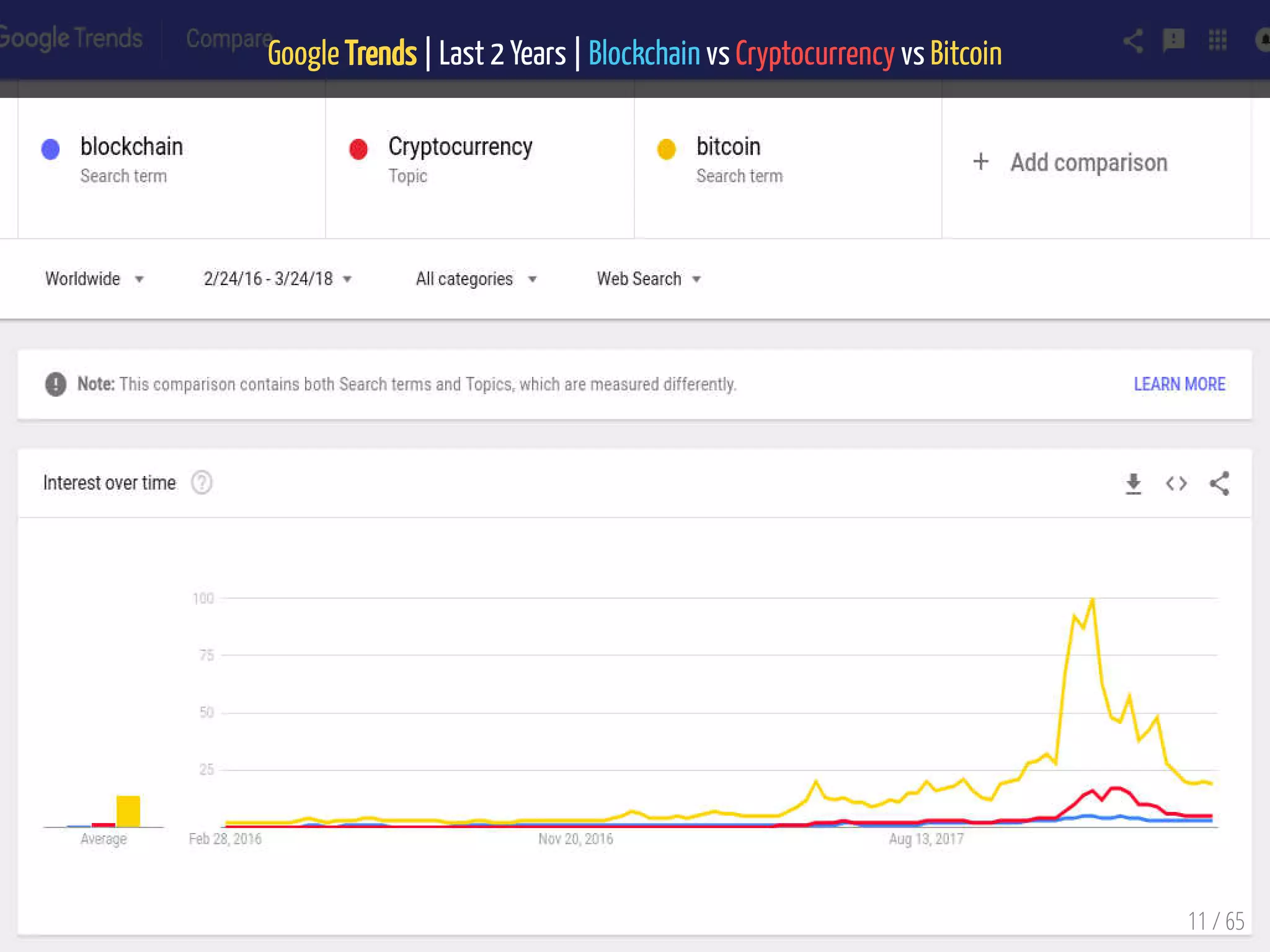Share the Interest over time chart
Image resolution: width=1270 pixels, height=952 pixels.
[x=1219, y=483]
